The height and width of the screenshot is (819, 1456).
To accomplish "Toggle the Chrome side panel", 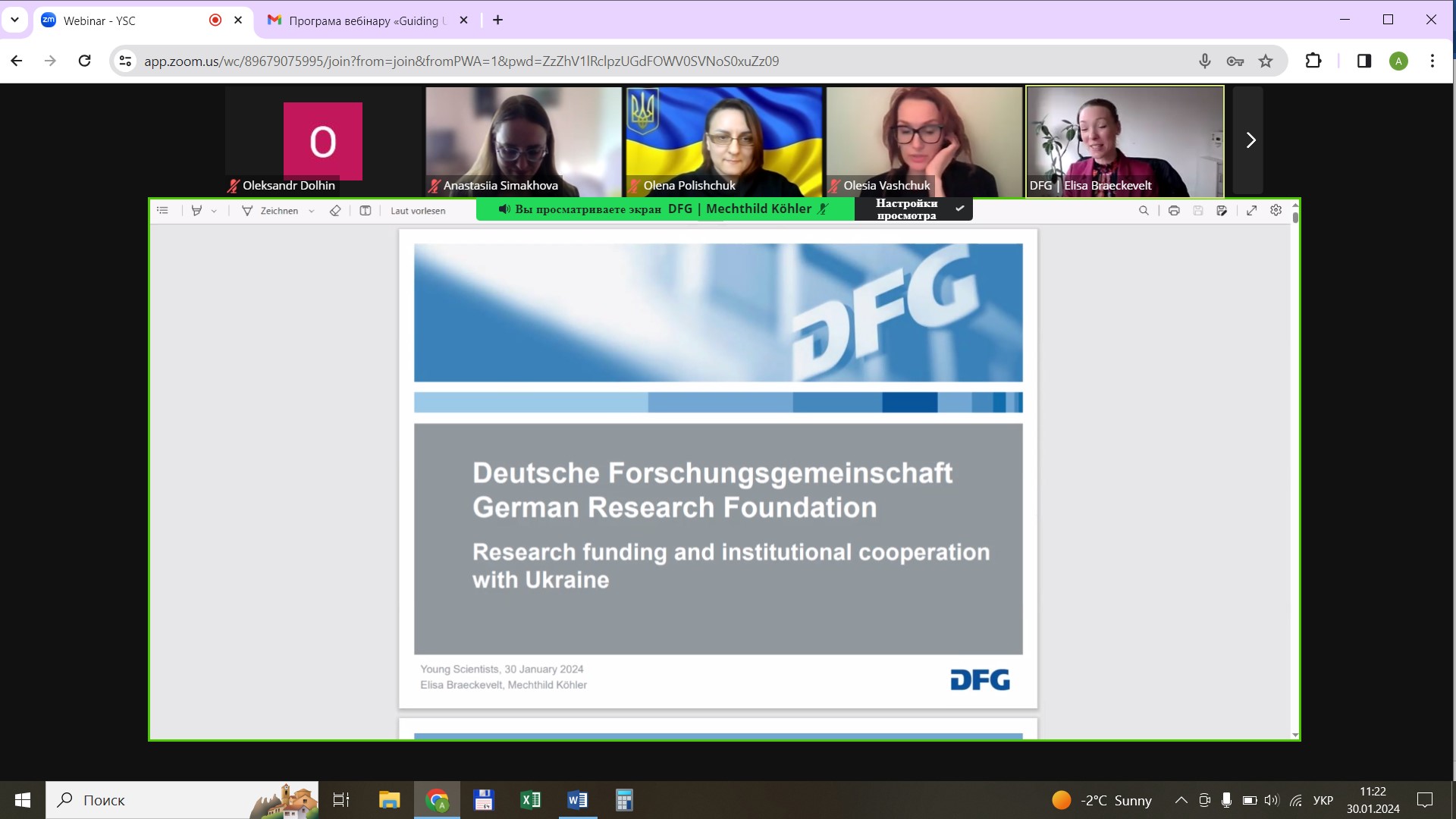I will pyautogui.click(x=1364, y=61).
